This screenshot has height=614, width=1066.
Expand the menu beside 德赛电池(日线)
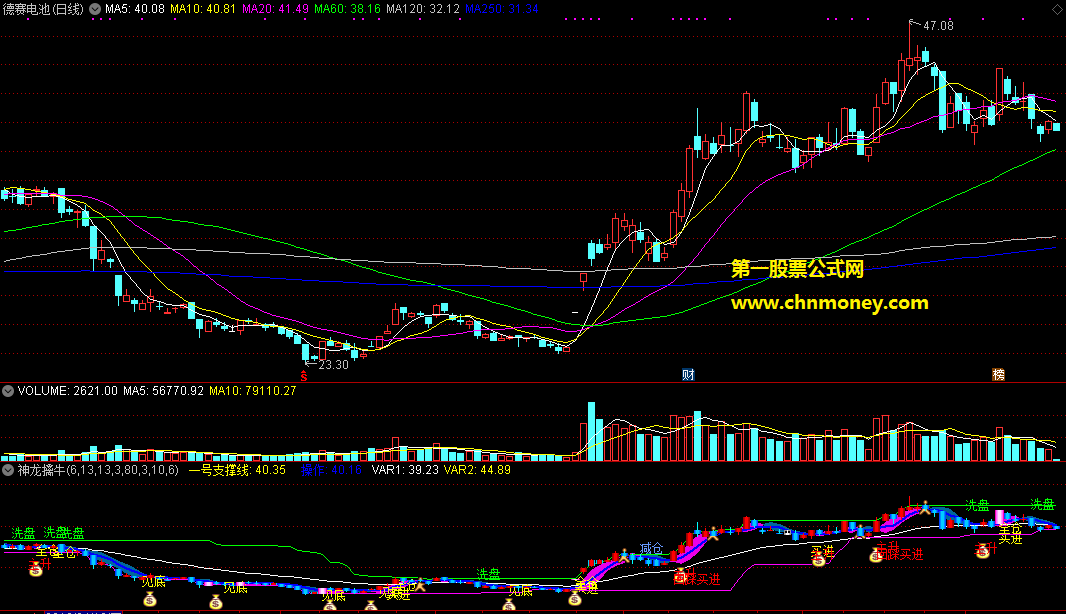tap(95, 9)
